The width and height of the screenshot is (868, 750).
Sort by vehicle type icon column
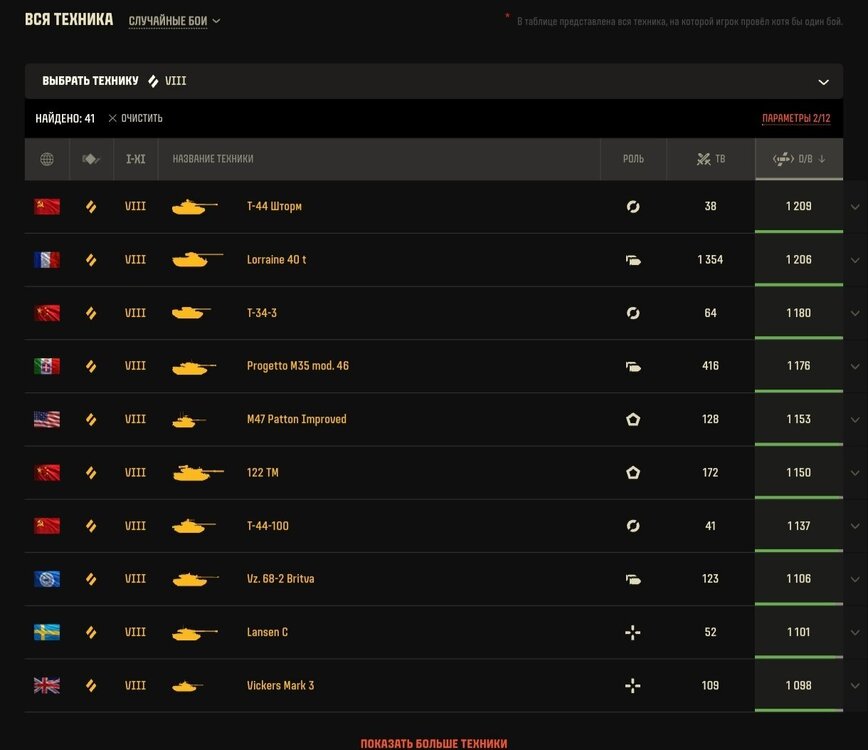91,159
